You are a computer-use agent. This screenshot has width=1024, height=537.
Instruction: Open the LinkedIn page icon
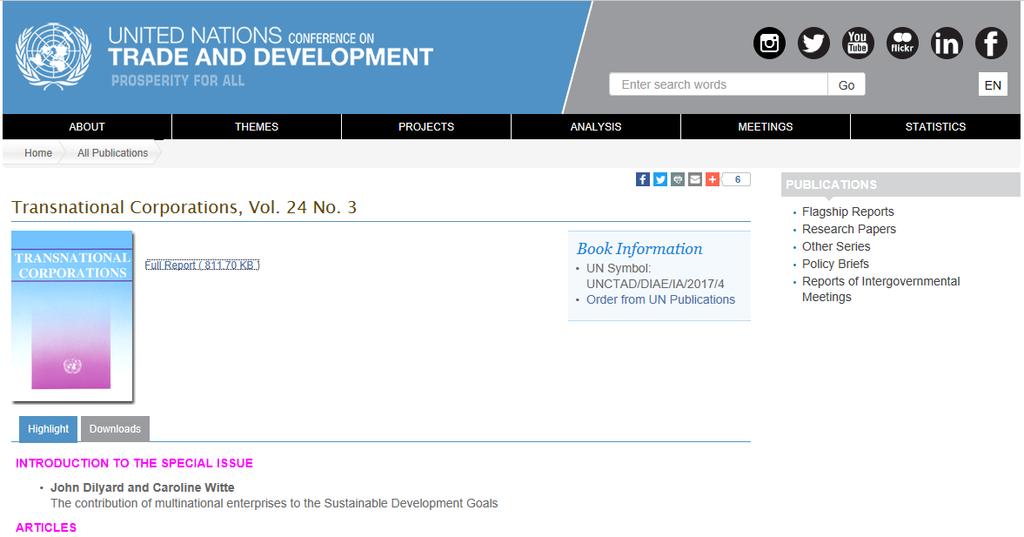947,43
